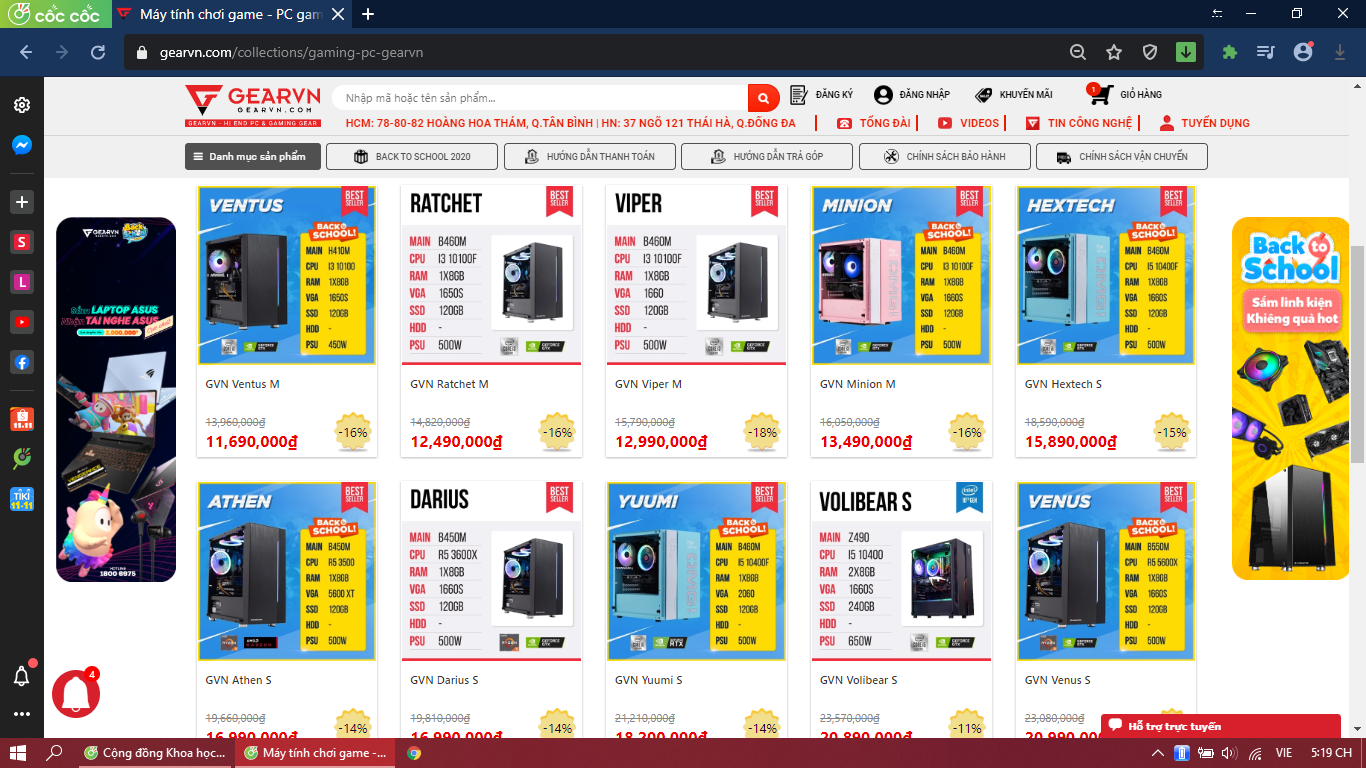Viewport: 1366px width, 768px height.
Task: Click the browser downloads arrow icon
Action: pyautogui.click(x=1340, y=52)
